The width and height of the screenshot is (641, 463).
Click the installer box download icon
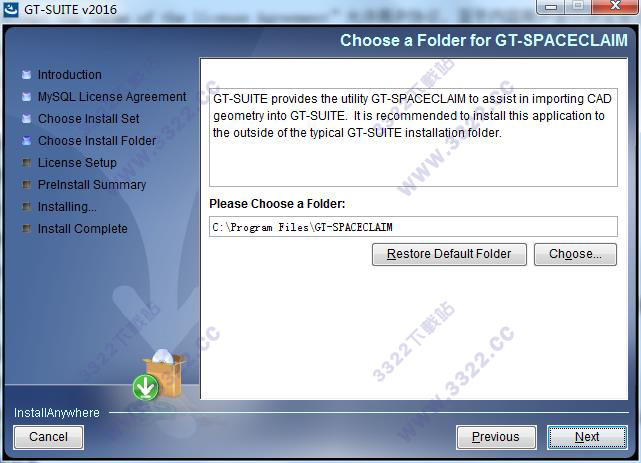(x=159, y=375)
